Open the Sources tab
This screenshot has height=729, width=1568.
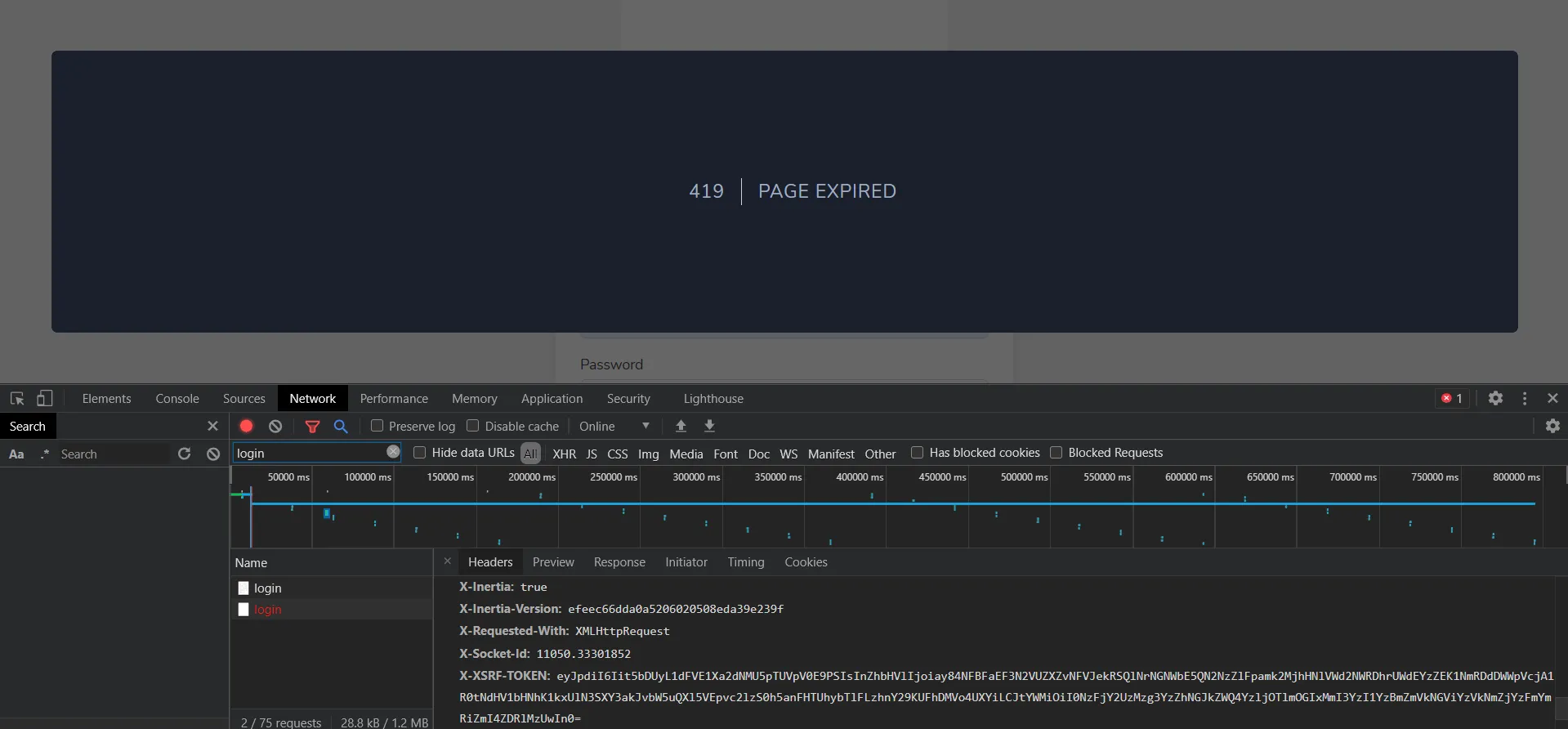click(x=244, y=399)
